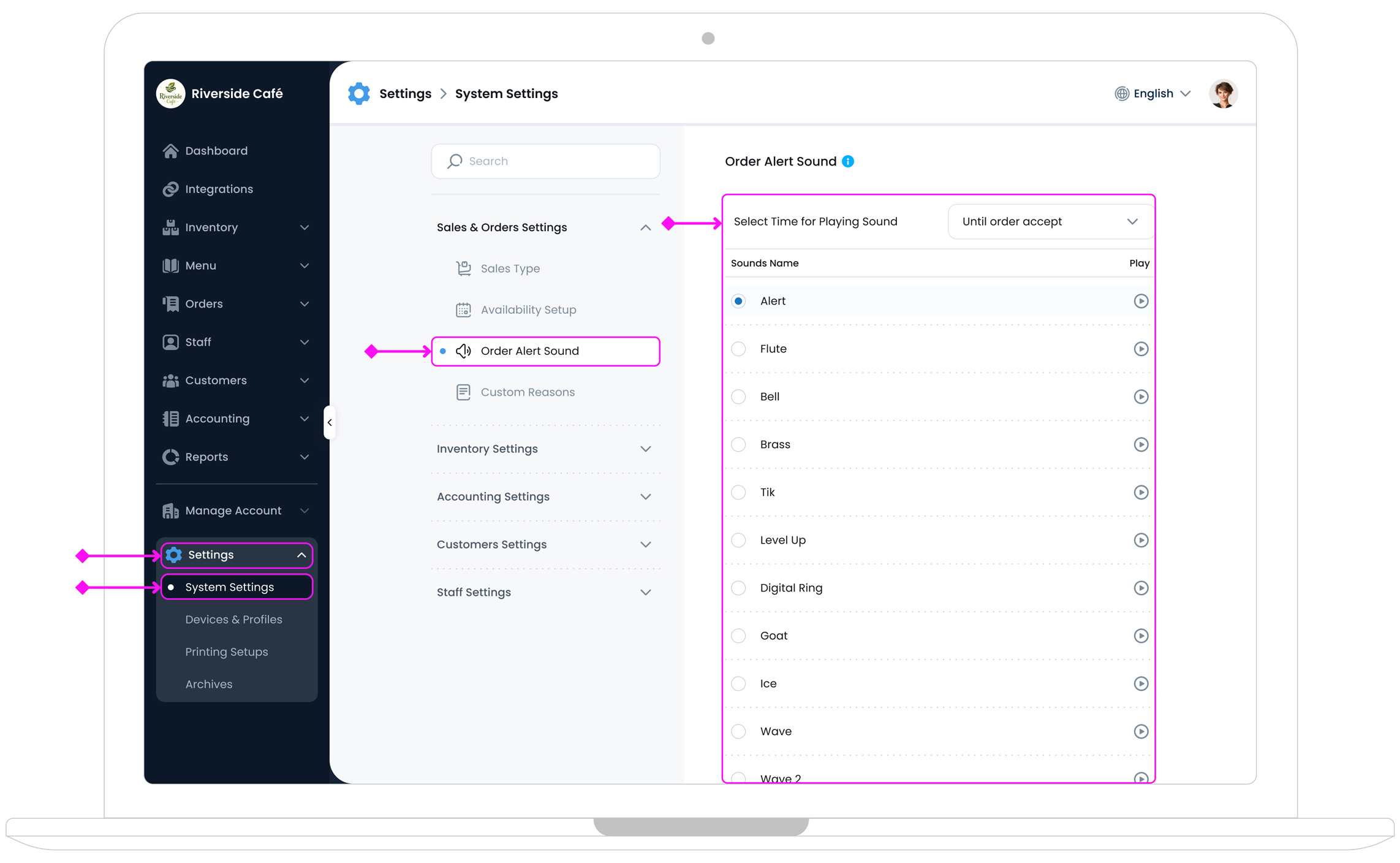The height and width of the screenshot is (863, 1400).
Task: Open Devices & Profiles submenu item
Action: click(x=233, y=619)
